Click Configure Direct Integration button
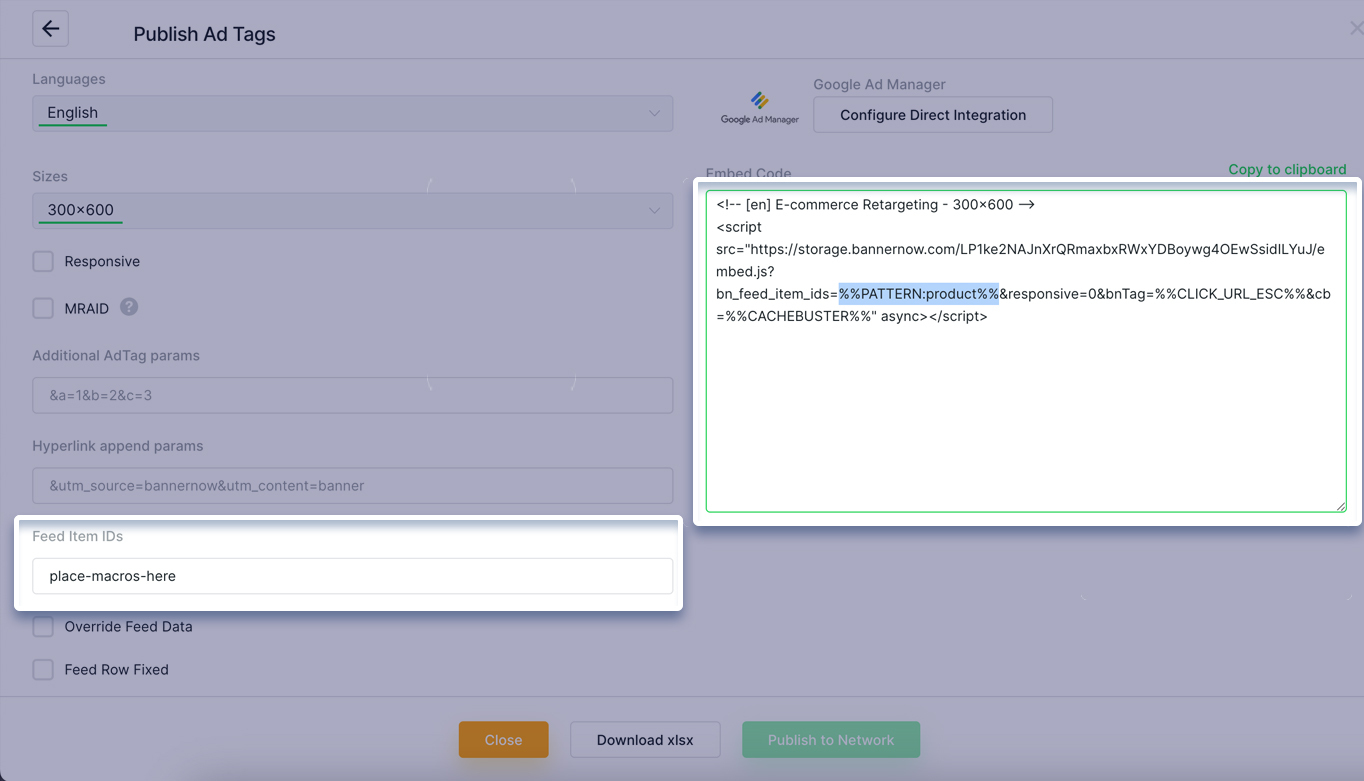The image size is (1364, 781). pos(933,115)
